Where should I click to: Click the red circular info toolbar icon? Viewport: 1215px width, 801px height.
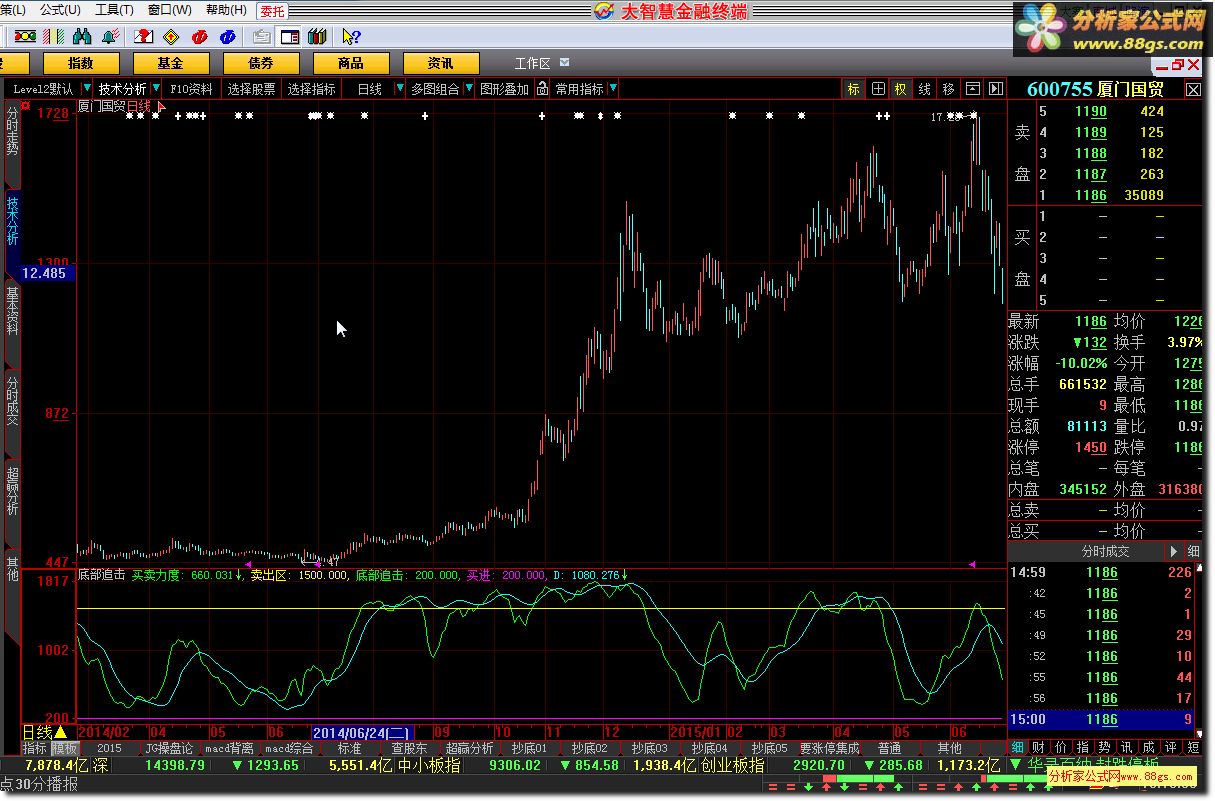(x=200, y=37)
